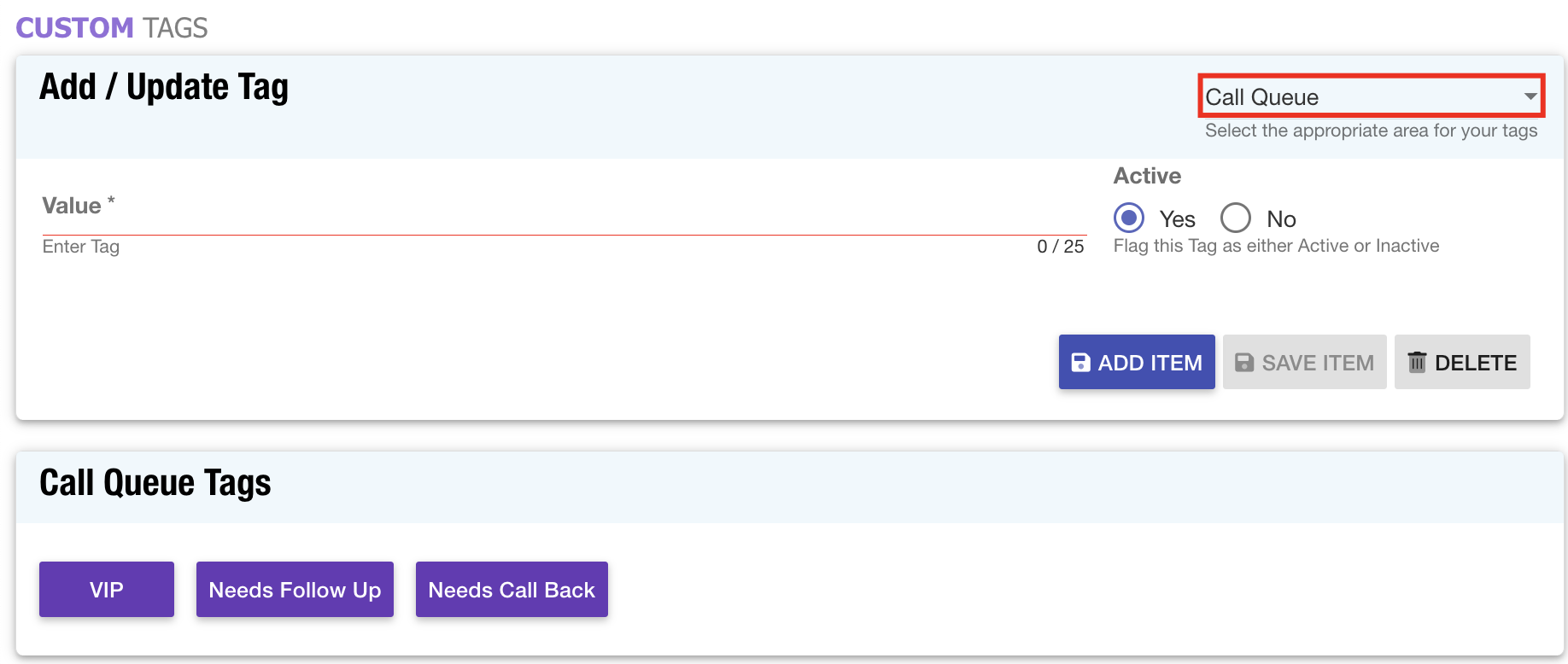The width and height of the screenshot is (1568, 664).
Task: Click the "Call Queue Tags" section heading
Action: click(x=155, y=483)
